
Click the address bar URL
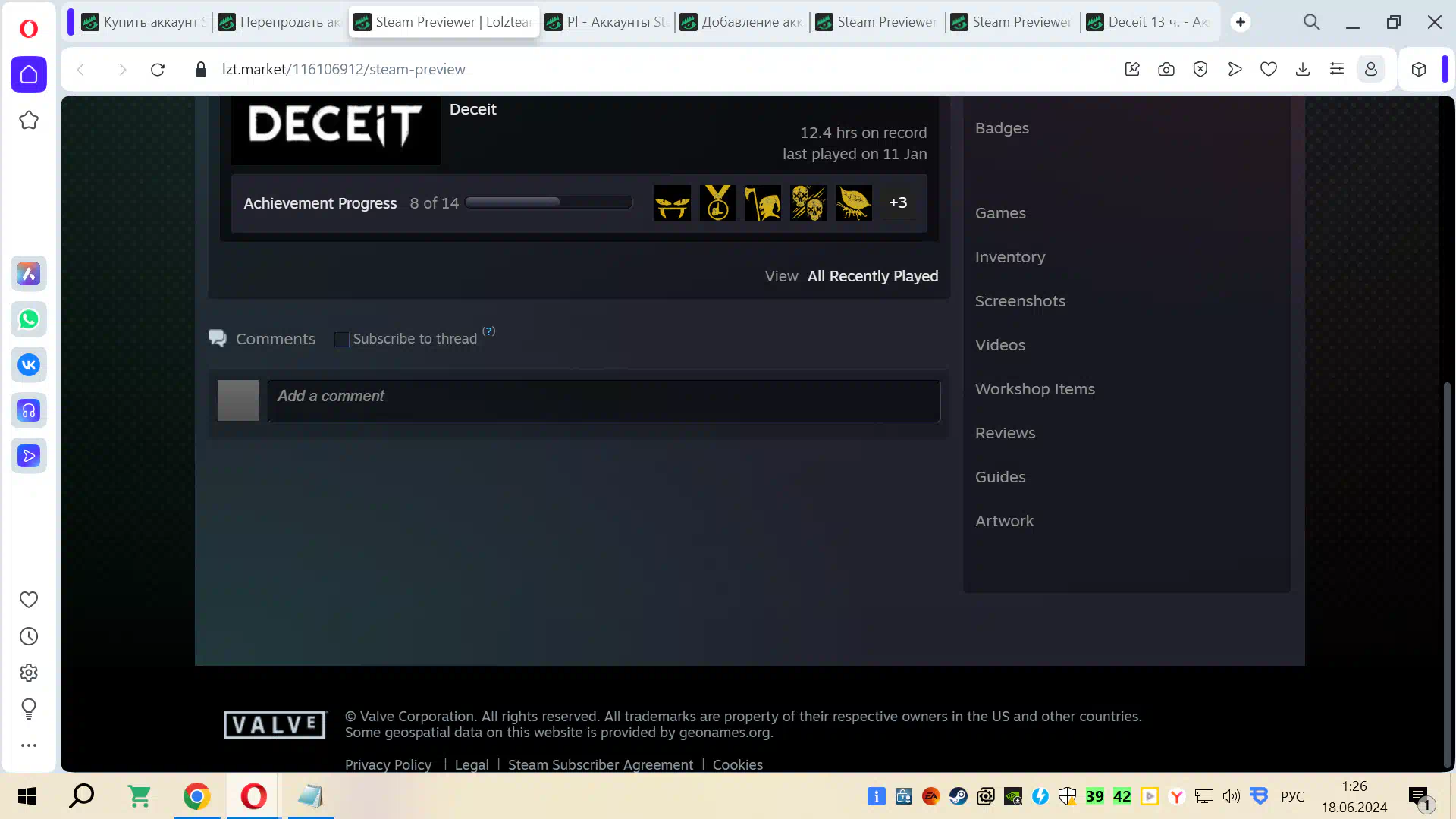pos(344,70)
